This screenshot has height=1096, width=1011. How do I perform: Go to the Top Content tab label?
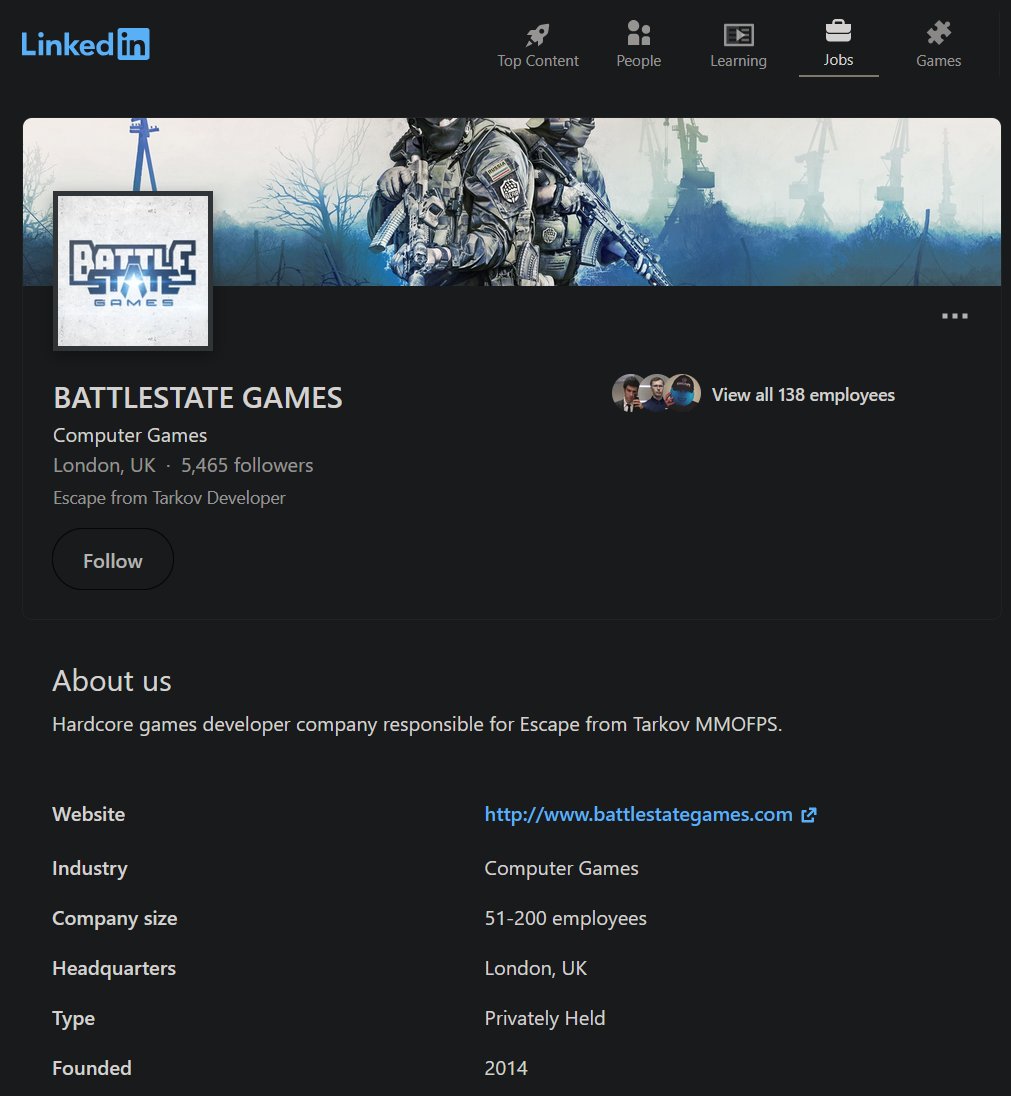click(x=538, y=61)
